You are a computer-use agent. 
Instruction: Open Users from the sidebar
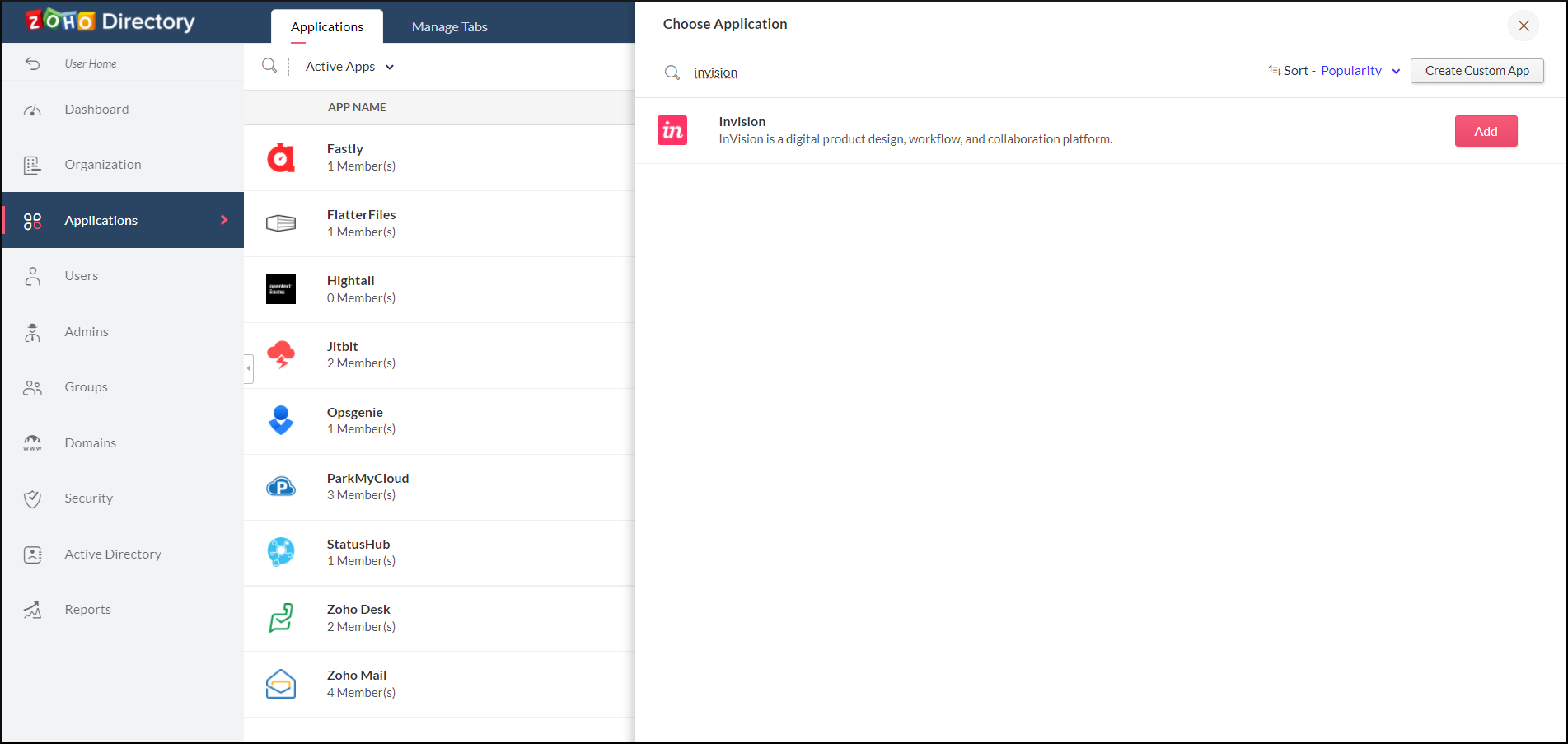(124, 276)
